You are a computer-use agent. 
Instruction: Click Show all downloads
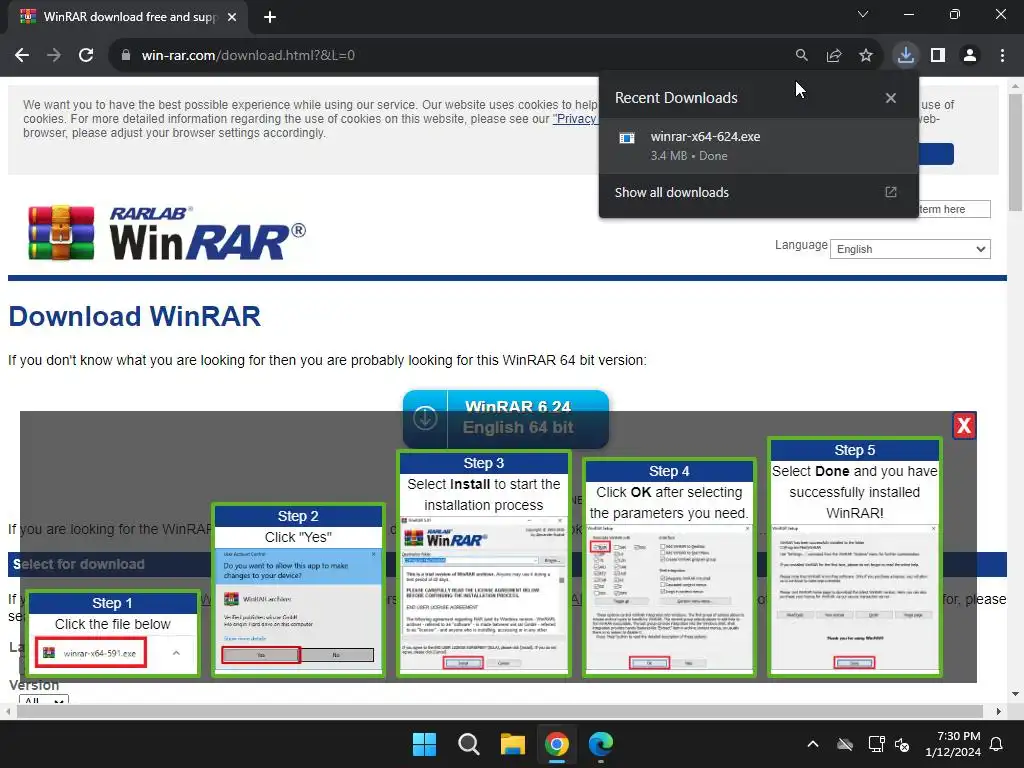coord(671,193)
